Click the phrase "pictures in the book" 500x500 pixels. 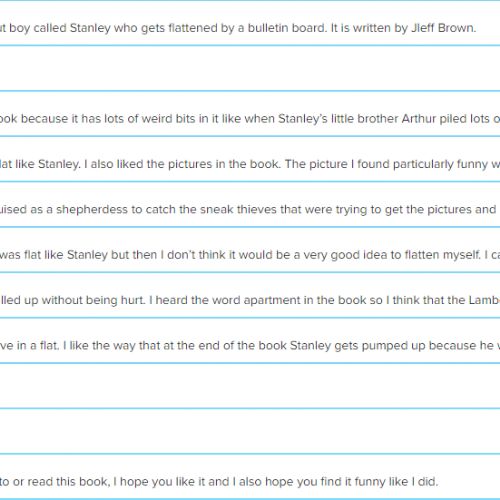pyautogui.click(x=223, y=164)
